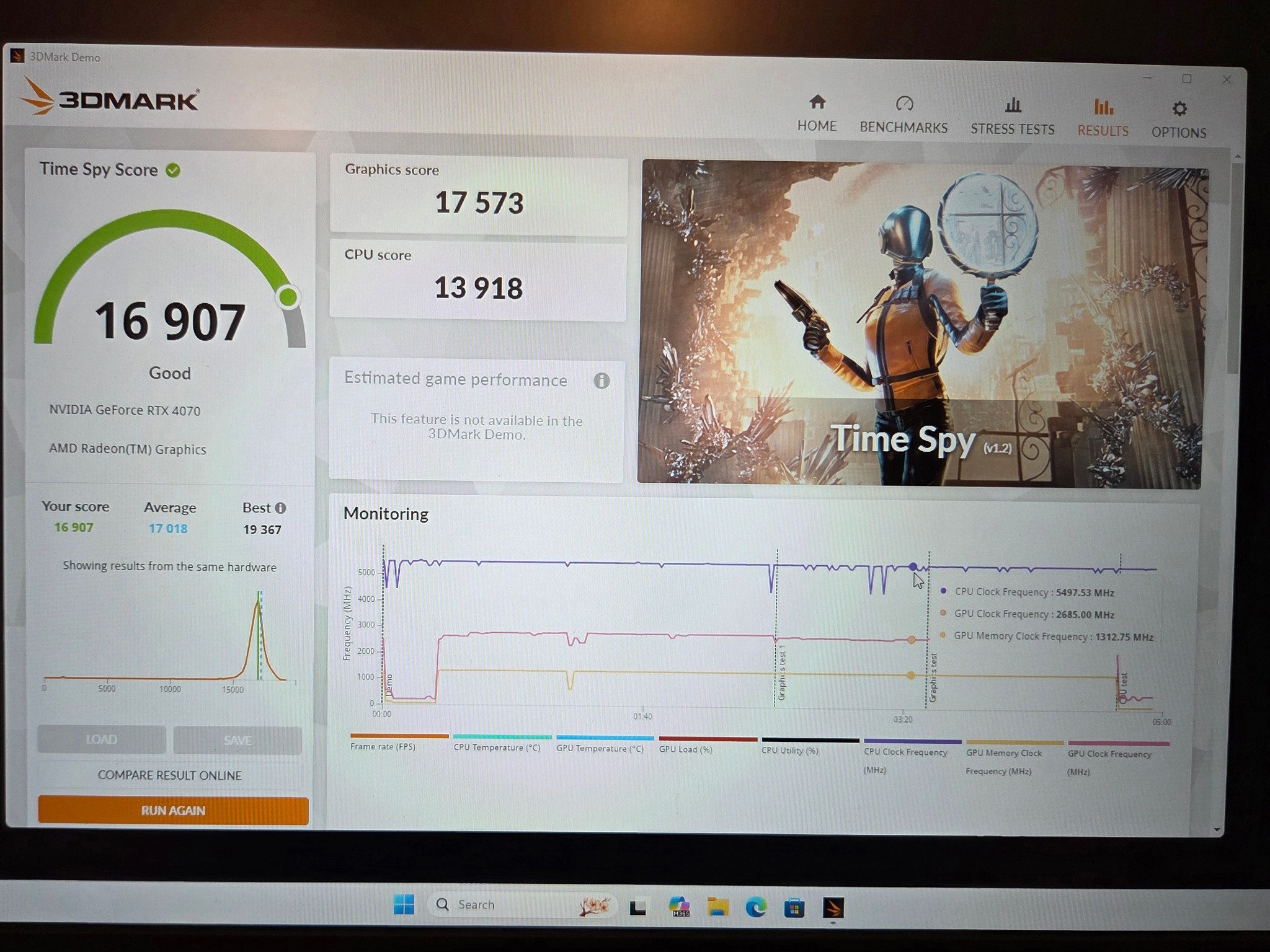Click the Average score 17 018
This screenshot has width=1270, height=952.
pyautogui.click(x=168, y=529)
